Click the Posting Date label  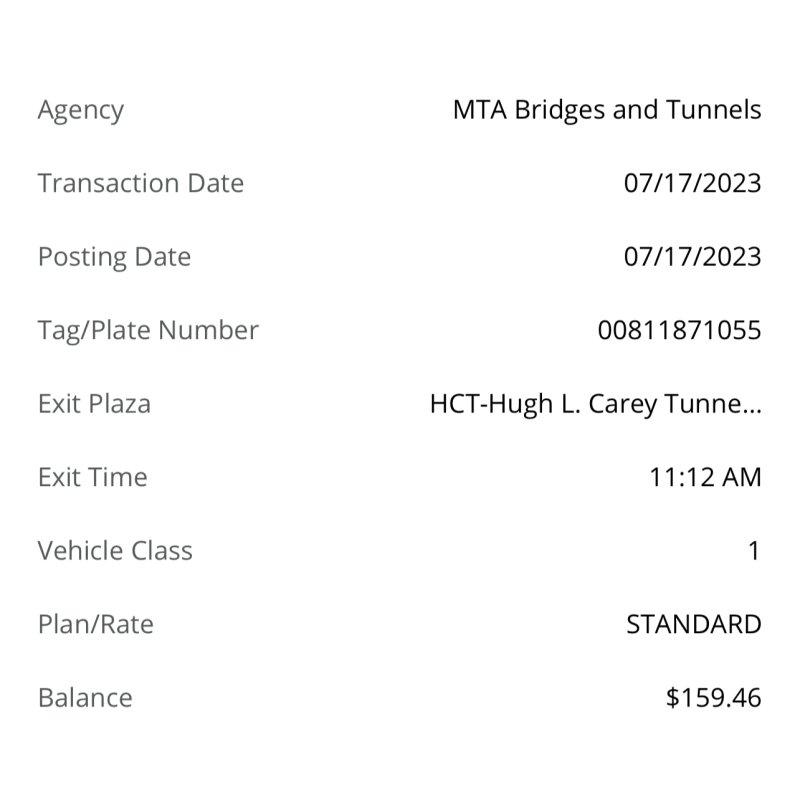(114, 257)
